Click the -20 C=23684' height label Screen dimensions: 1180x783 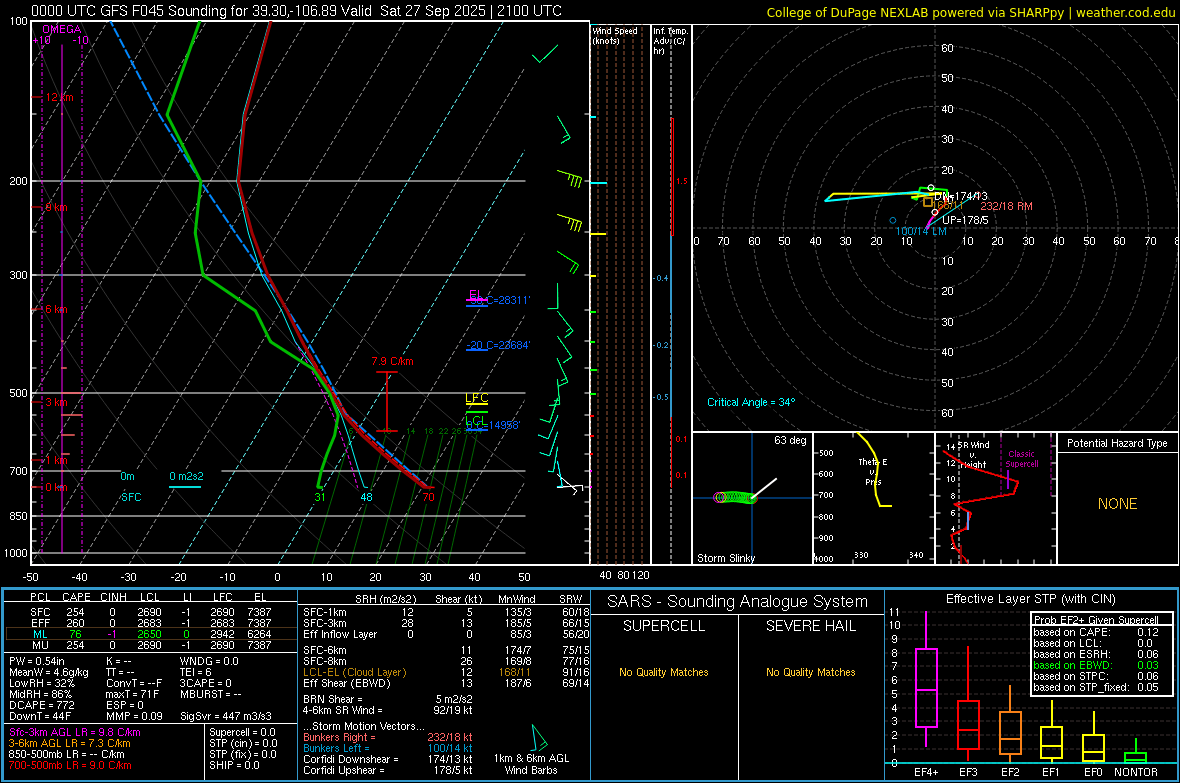[x=498, y=345]
